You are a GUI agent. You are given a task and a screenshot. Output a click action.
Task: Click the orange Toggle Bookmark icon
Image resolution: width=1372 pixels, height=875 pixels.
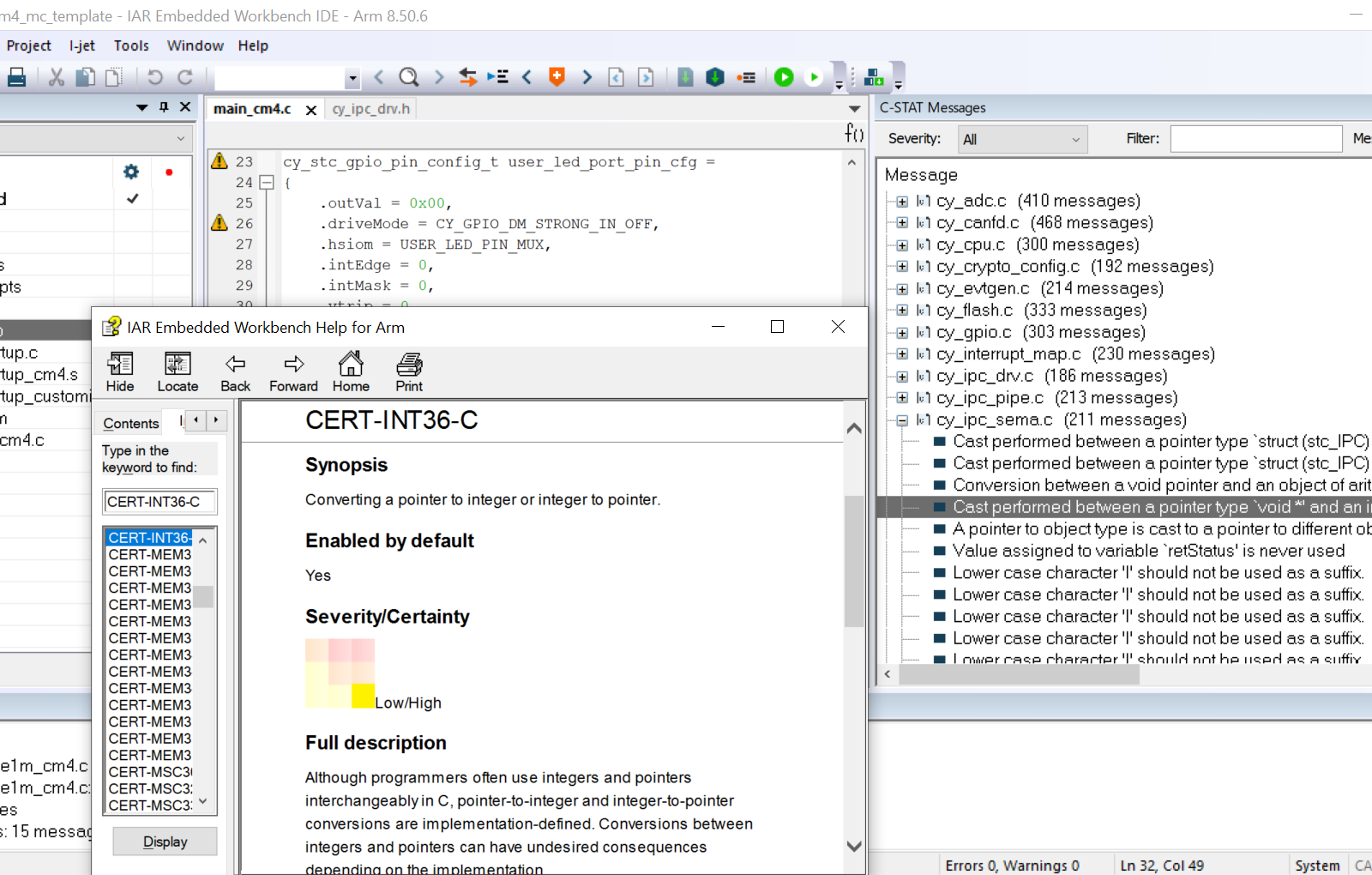(x=557, y=77)
